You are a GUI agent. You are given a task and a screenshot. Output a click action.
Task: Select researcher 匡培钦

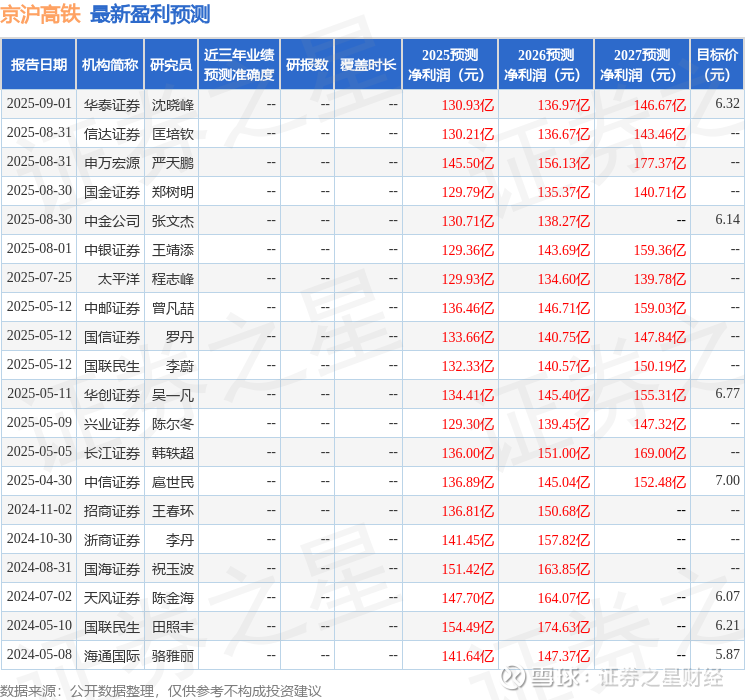(172, 134)
